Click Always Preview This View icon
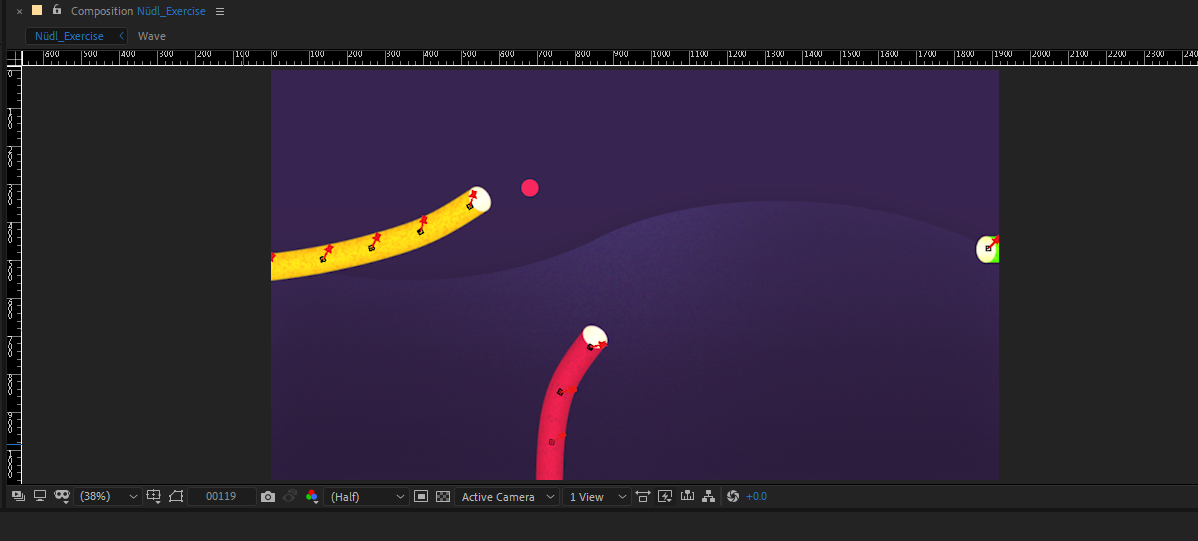Viewport: 1198px width, 541px height. tap(18, 496)
